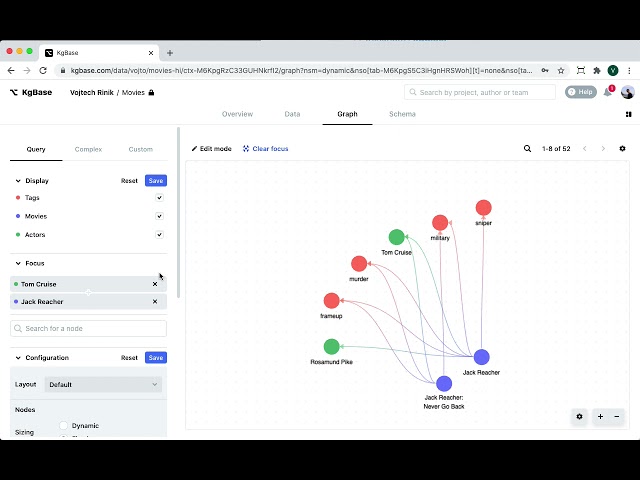Select the Query sub-tab
640x480 pixels.
(x=36, y=149)
